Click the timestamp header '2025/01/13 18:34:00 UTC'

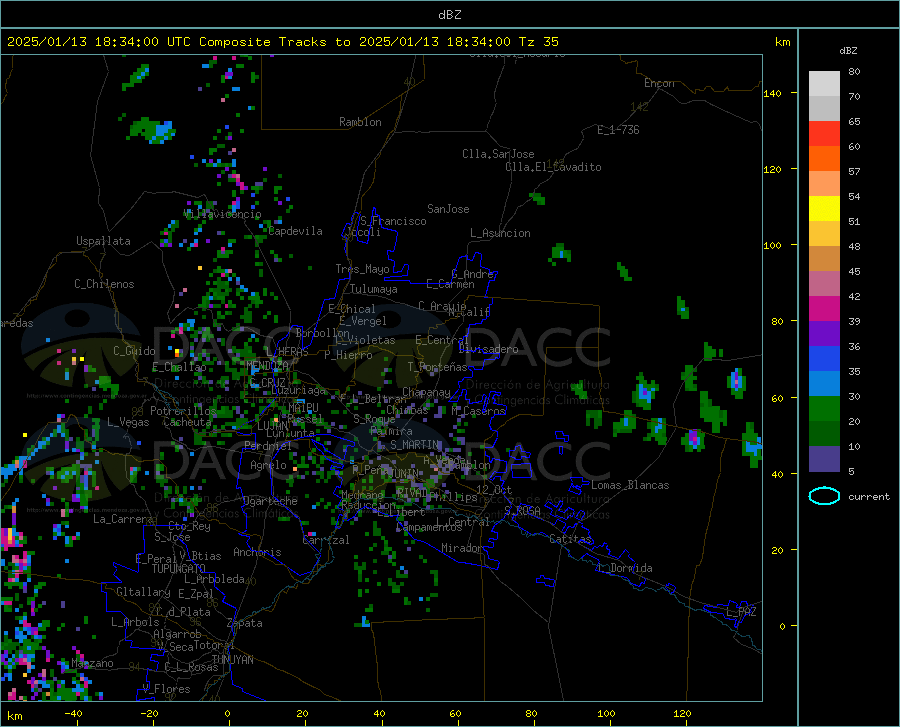(x=99, y=42)
